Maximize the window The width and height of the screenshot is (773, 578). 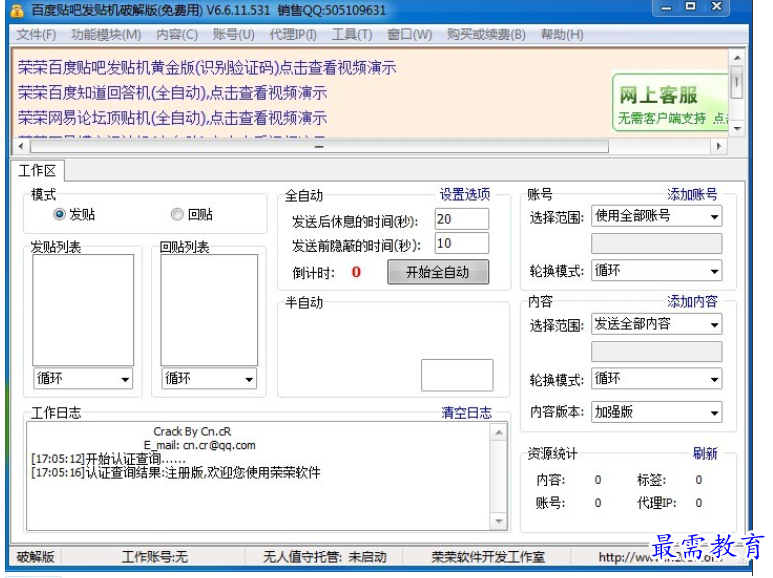[691, 7]
